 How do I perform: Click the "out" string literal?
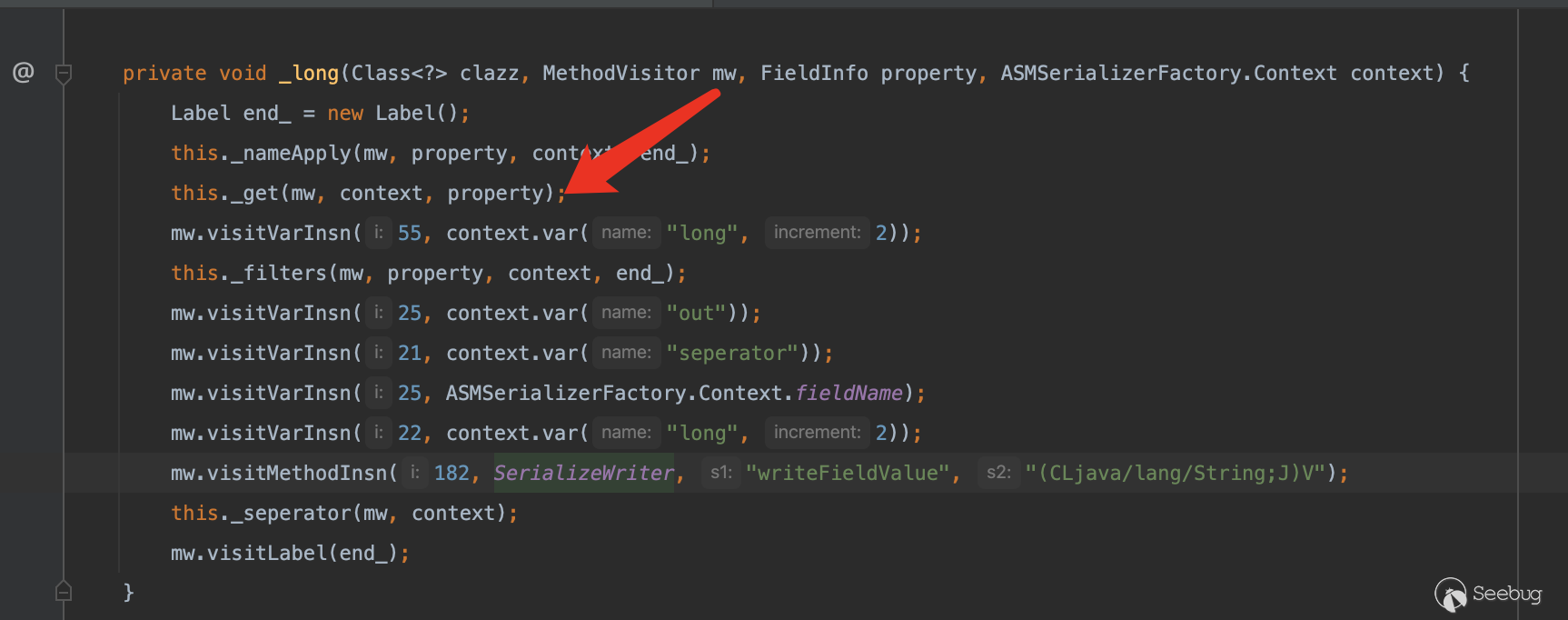(696, 313)
